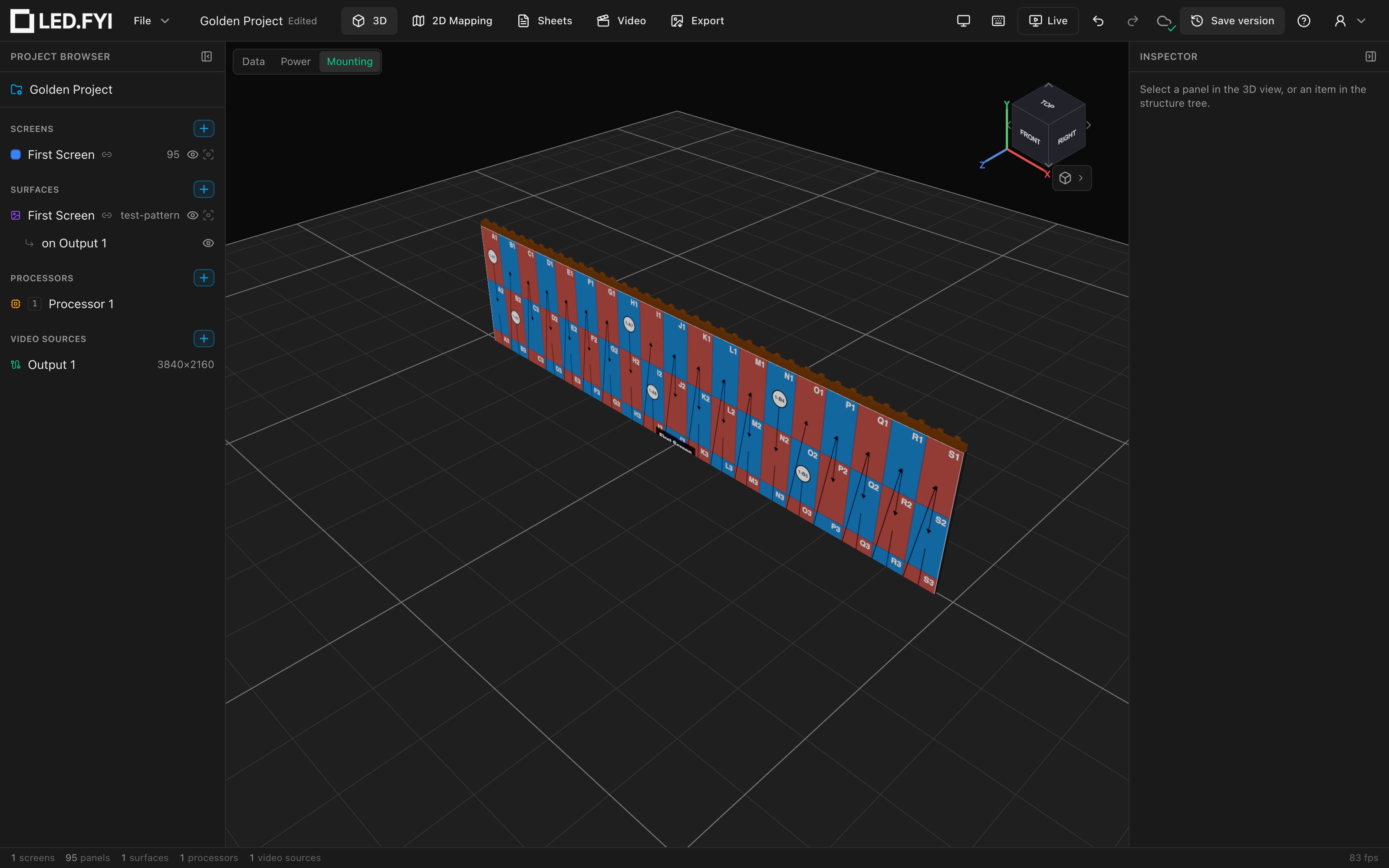Click the undo arrow
The image size is (1389, 868).
click(x=1098, y=21)
